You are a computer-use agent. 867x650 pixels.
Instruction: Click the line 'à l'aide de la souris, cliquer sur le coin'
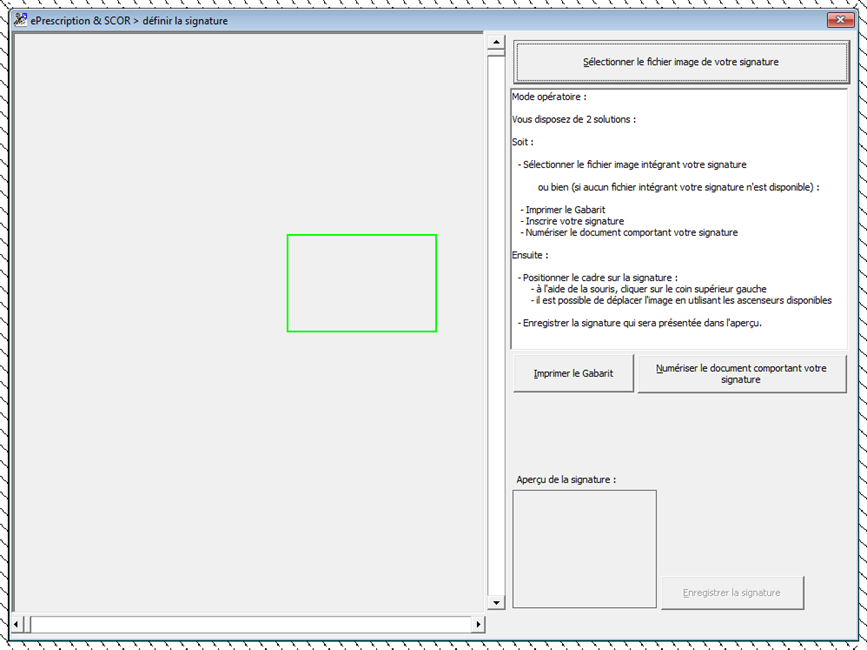click(649, 289)
